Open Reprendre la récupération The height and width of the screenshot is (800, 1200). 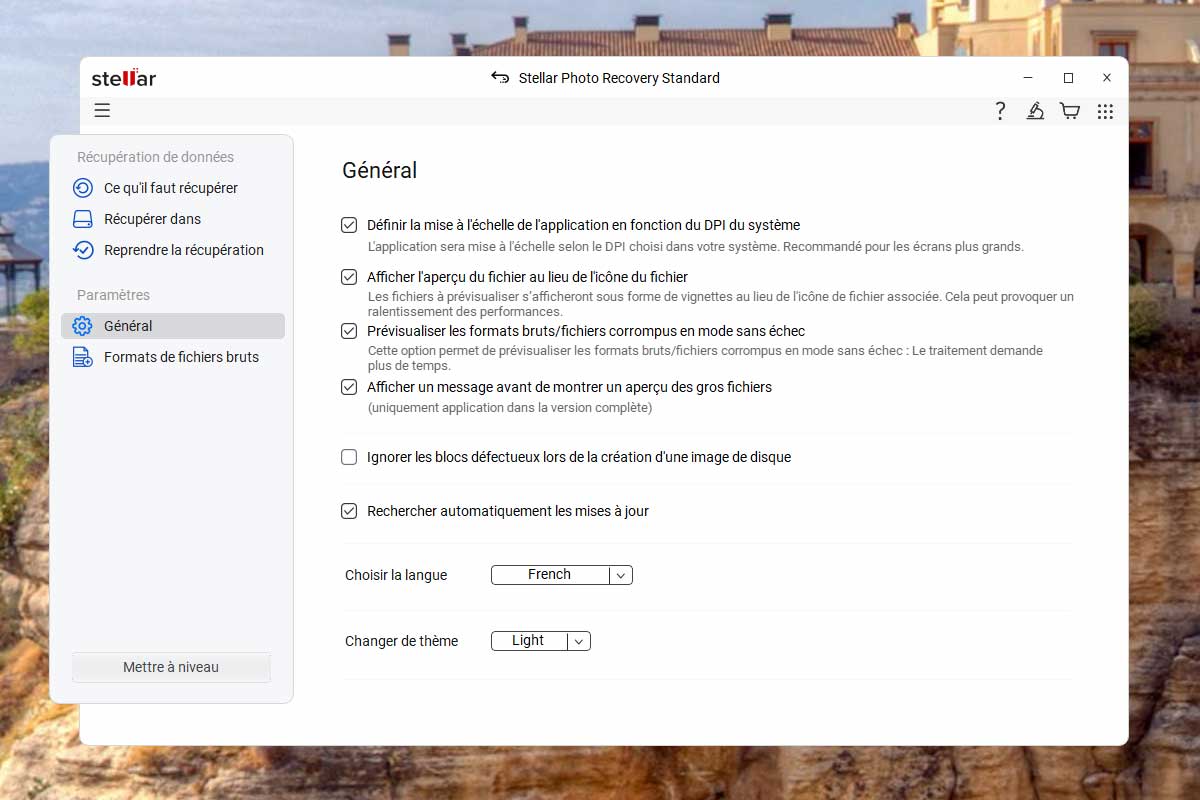tap(183, 250)
